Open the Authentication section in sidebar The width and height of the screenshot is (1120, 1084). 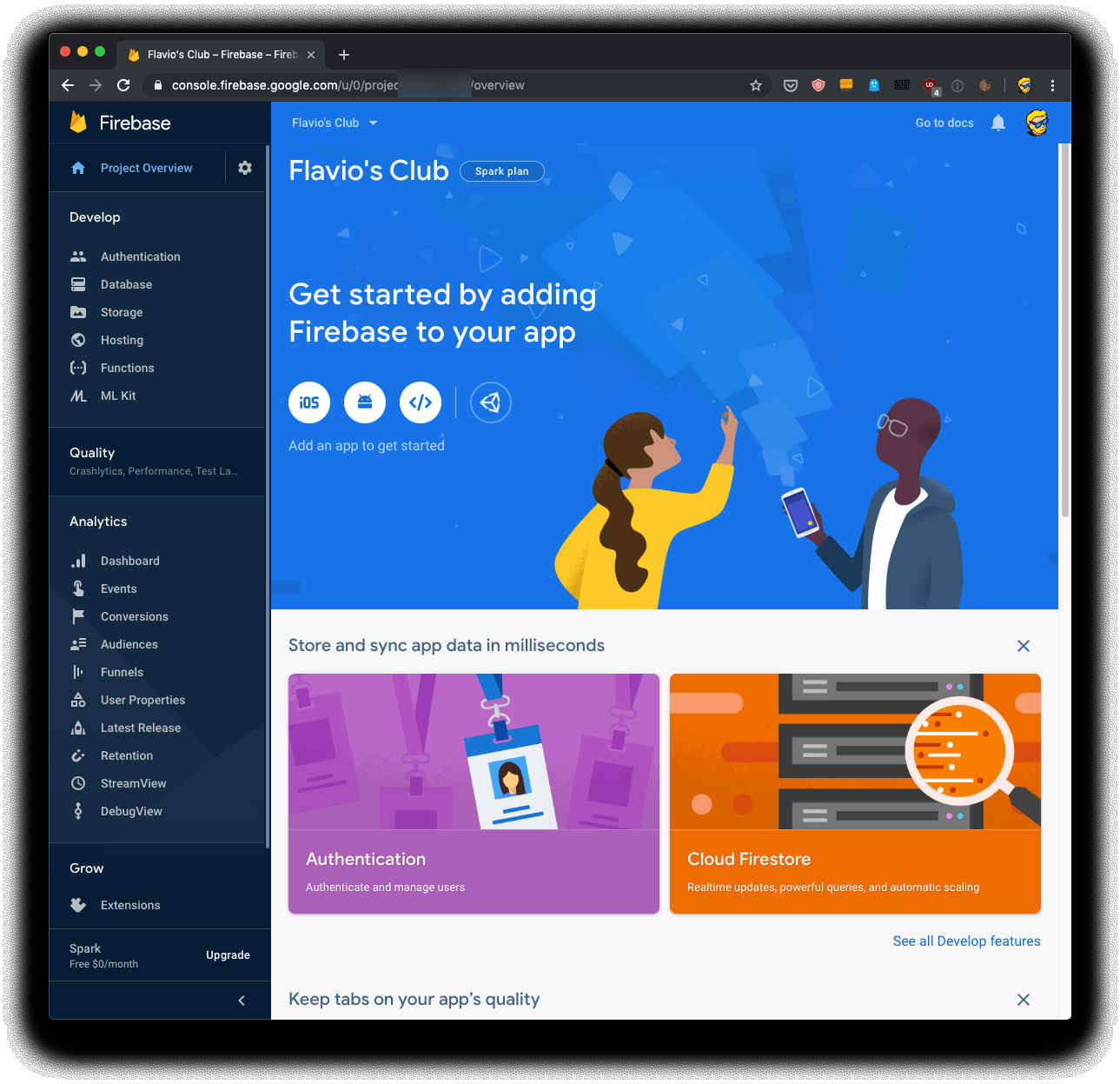140,256
